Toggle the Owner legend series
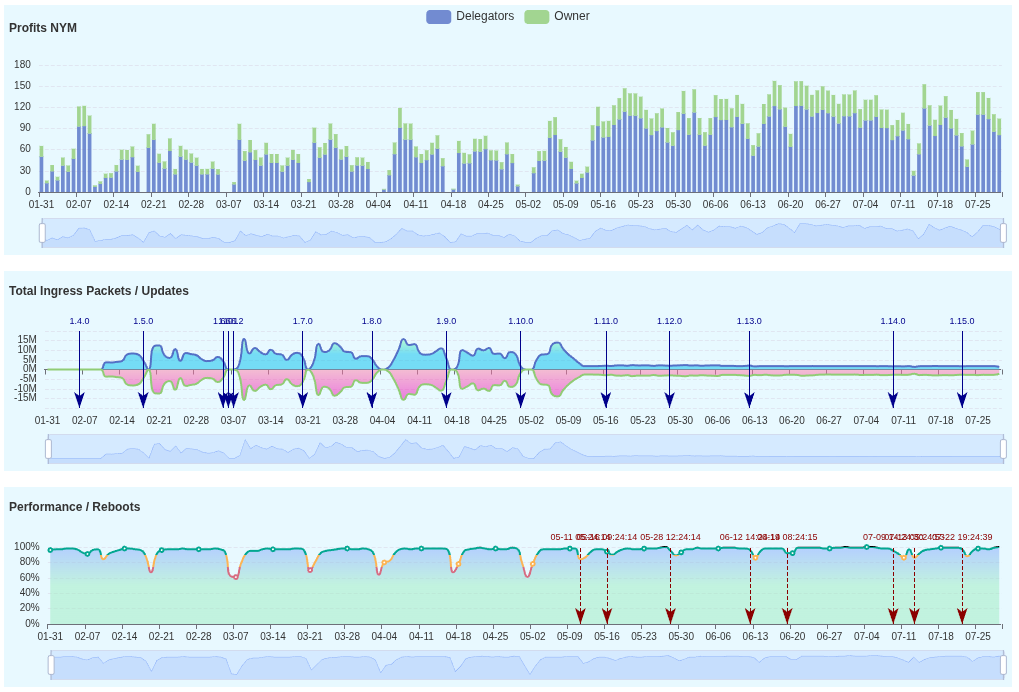Image resolution: width=1019 pixels, height=692 pixels. (571, 16)
